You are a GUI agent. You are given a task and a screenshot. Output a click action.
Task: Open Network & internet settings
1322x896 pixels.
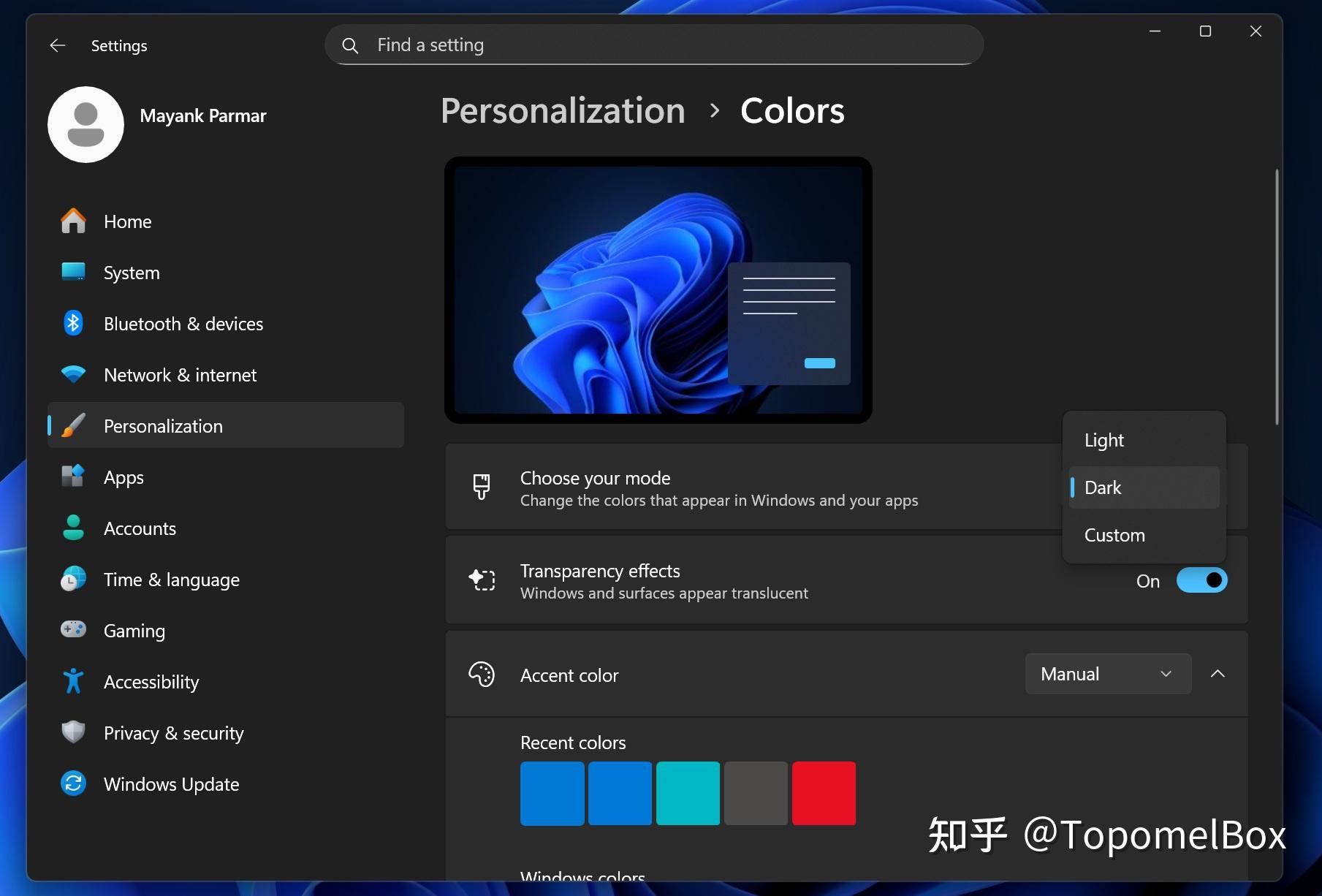pos(226,374)
